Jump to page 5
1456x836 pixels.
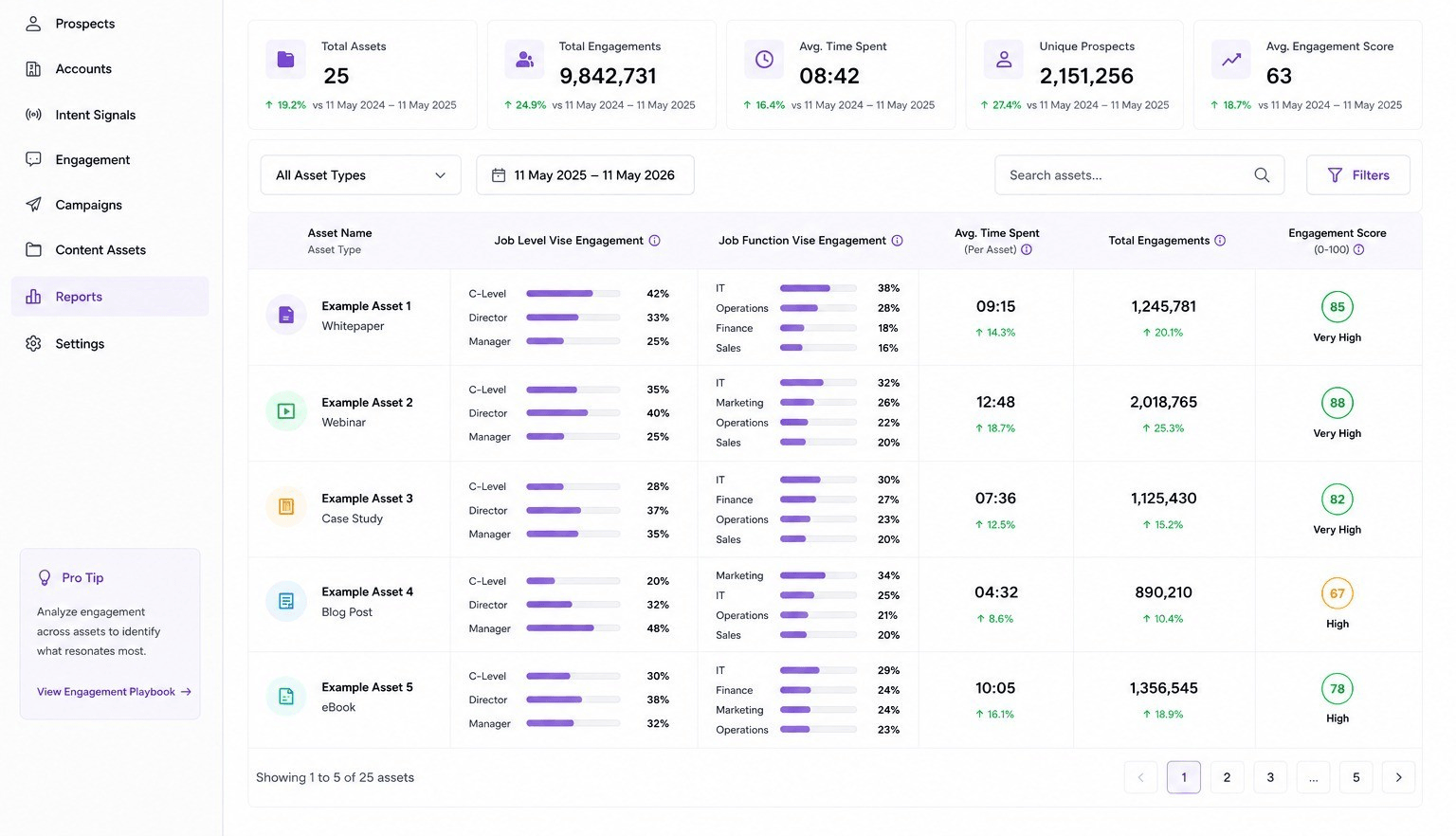tap(1356, 777)
